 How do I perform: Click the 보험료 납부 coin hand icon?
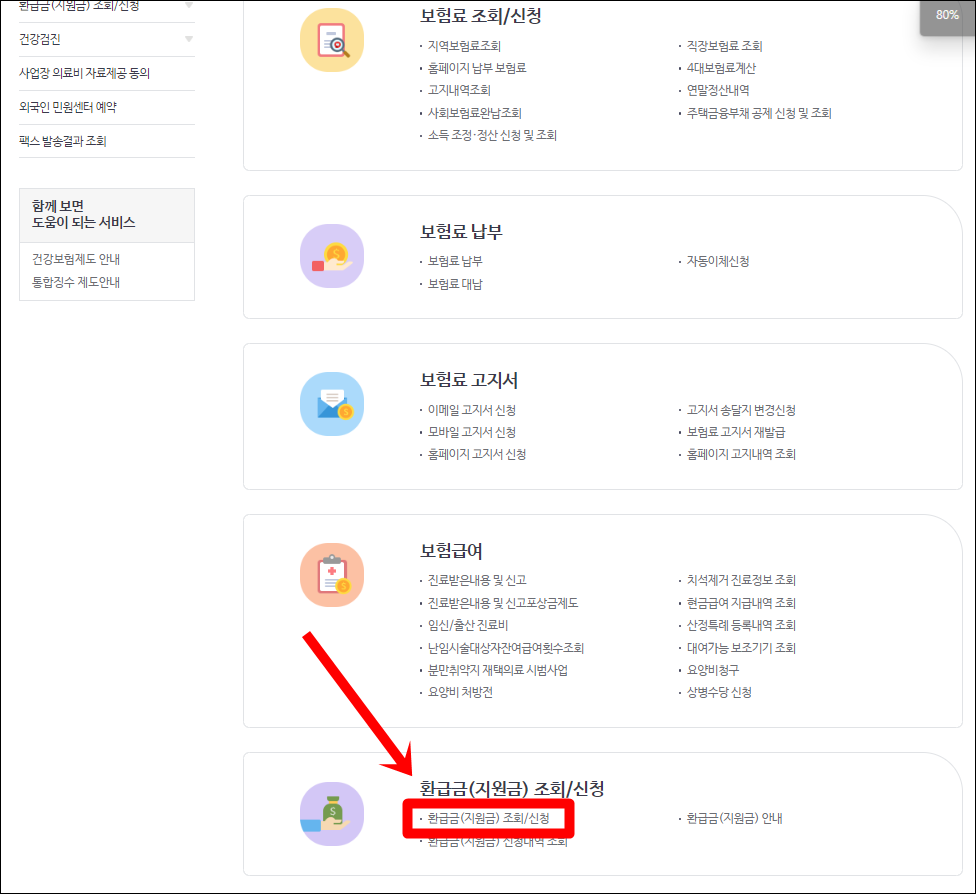pyautogui.click(x=332, y=256)
